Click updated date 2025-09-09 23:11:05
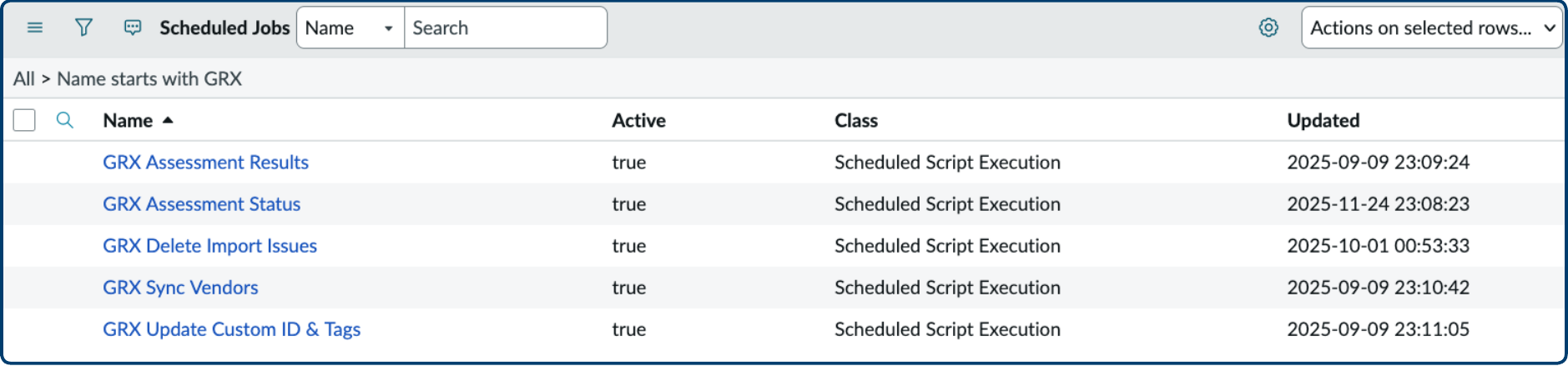 pos(1378,329)
